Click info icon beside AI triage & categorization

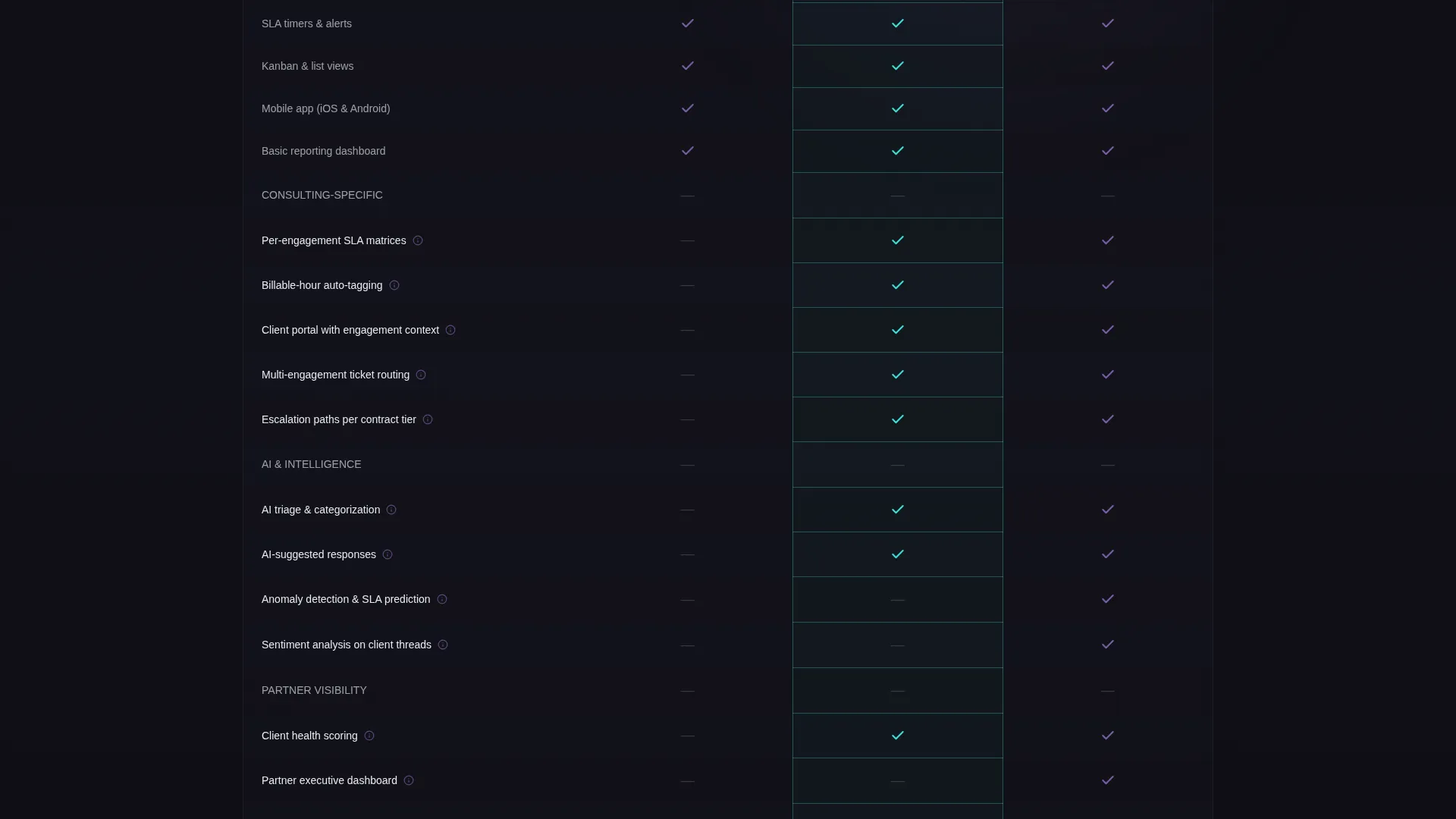[391, 510]
